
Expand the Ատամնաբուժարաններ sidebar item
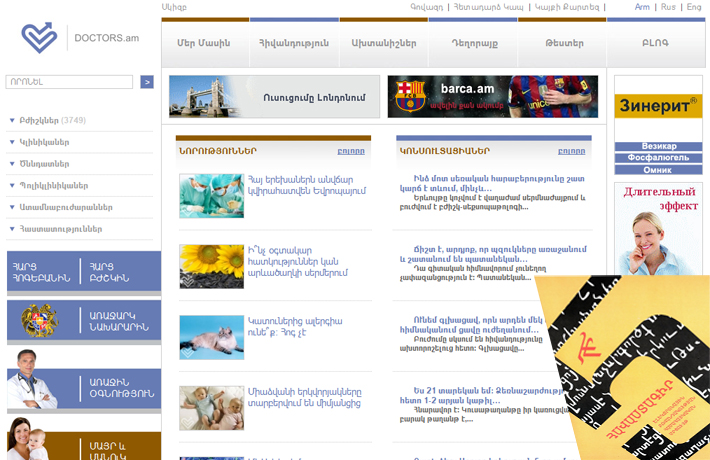pyautogui.click(x=66, y=207)
